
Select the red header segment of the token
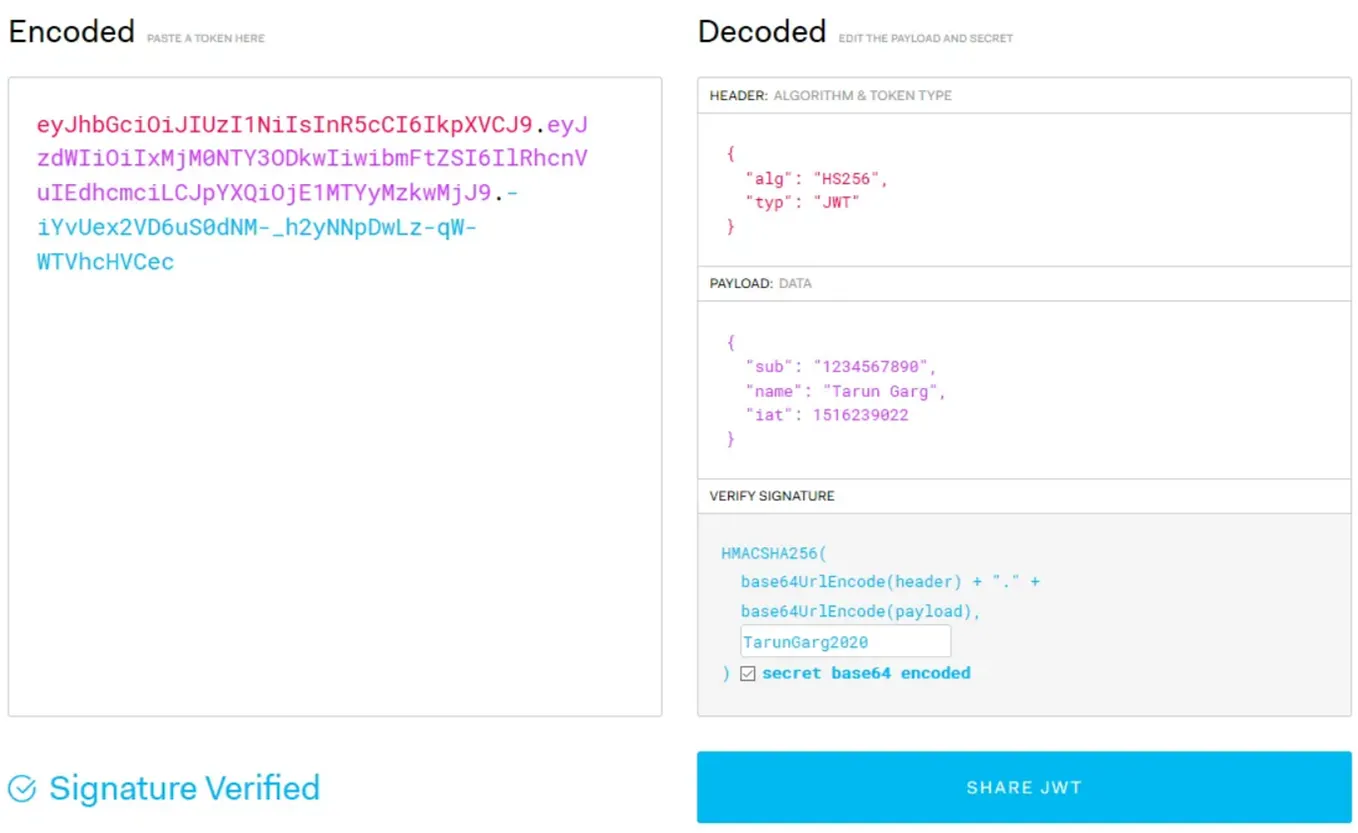tap(280, 125)
